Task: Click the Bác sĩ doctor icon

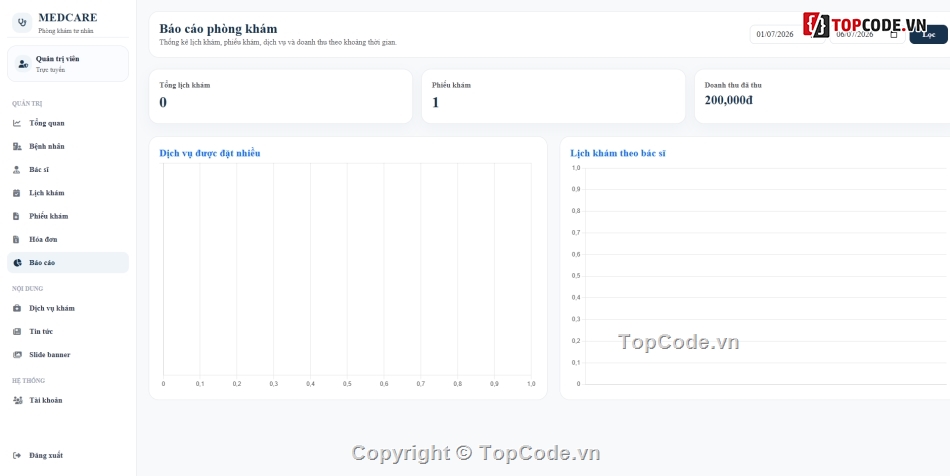Action: (x=17, y=170)
